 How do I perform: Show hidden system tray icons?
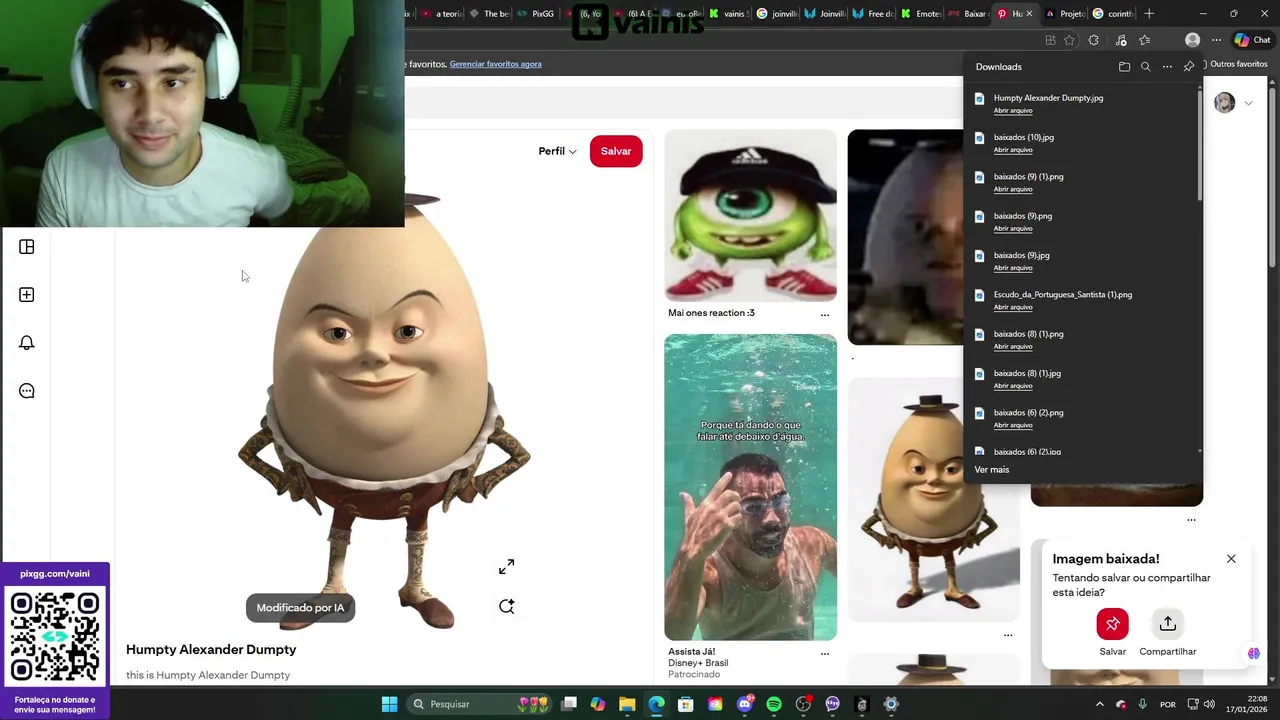tap(1099, 704)
